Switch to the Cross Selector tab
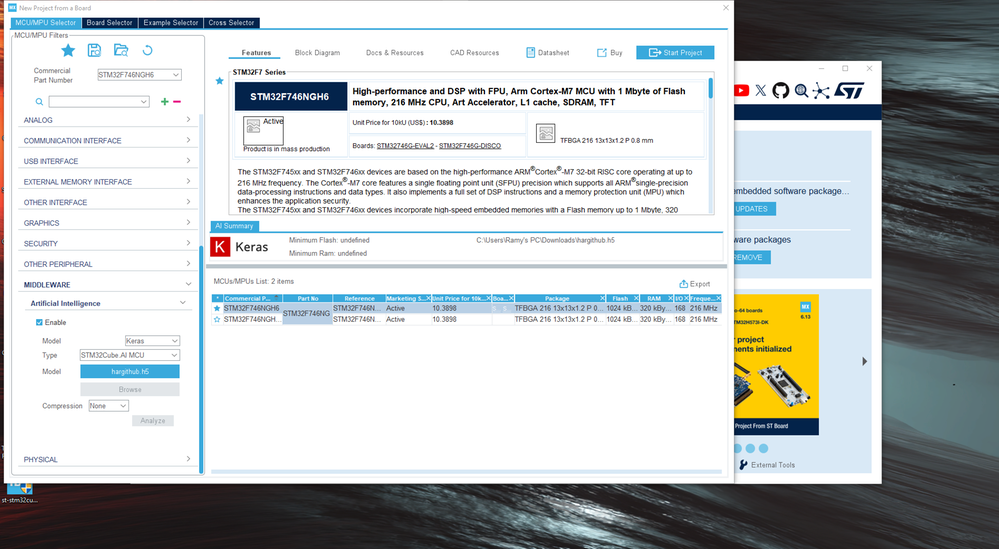999x549 pixels. [x=231, y=23]
